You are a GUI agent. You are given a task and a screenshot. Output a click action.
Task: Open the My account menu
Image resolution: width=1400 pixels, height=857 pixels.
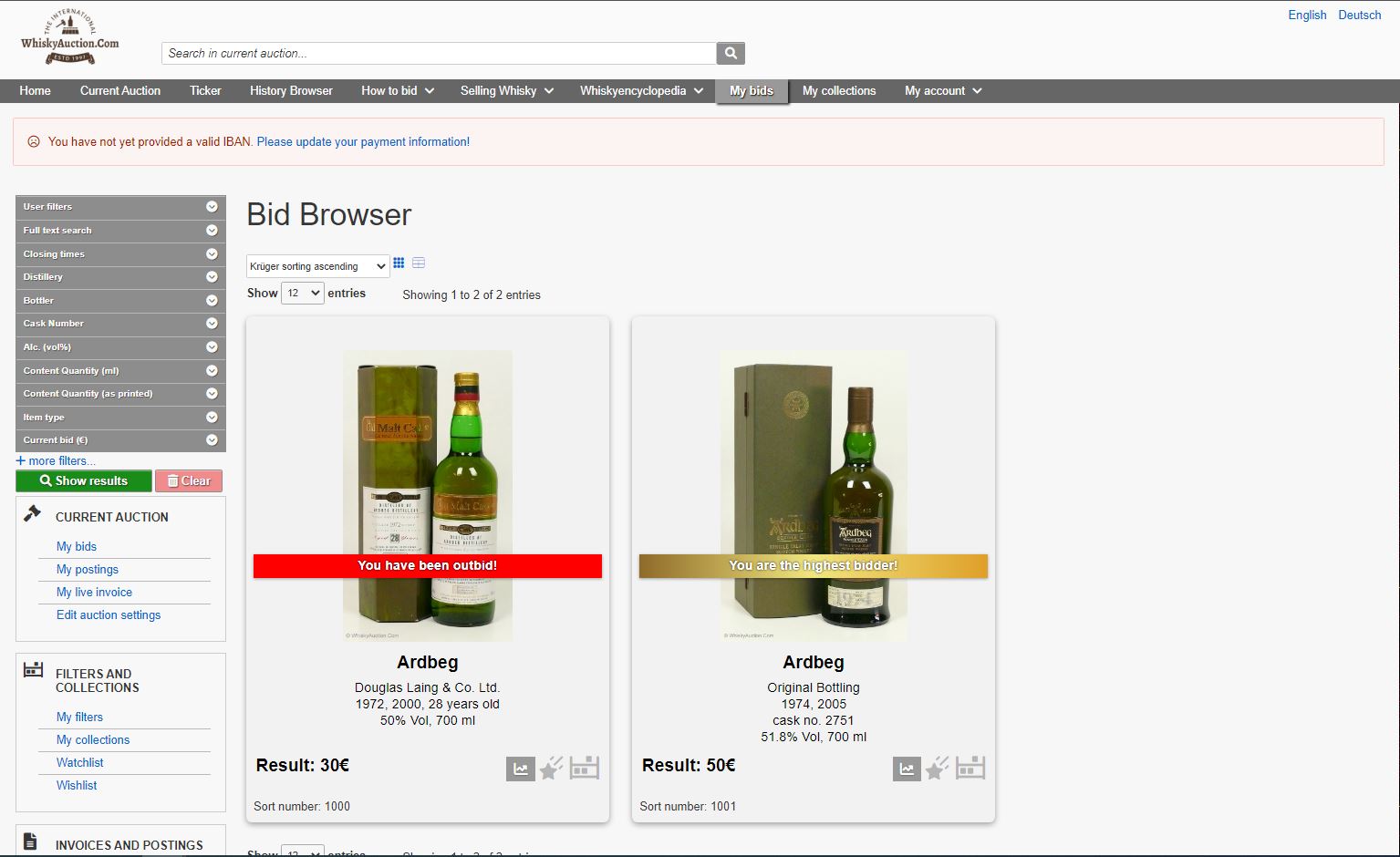[x=942, y=91]
